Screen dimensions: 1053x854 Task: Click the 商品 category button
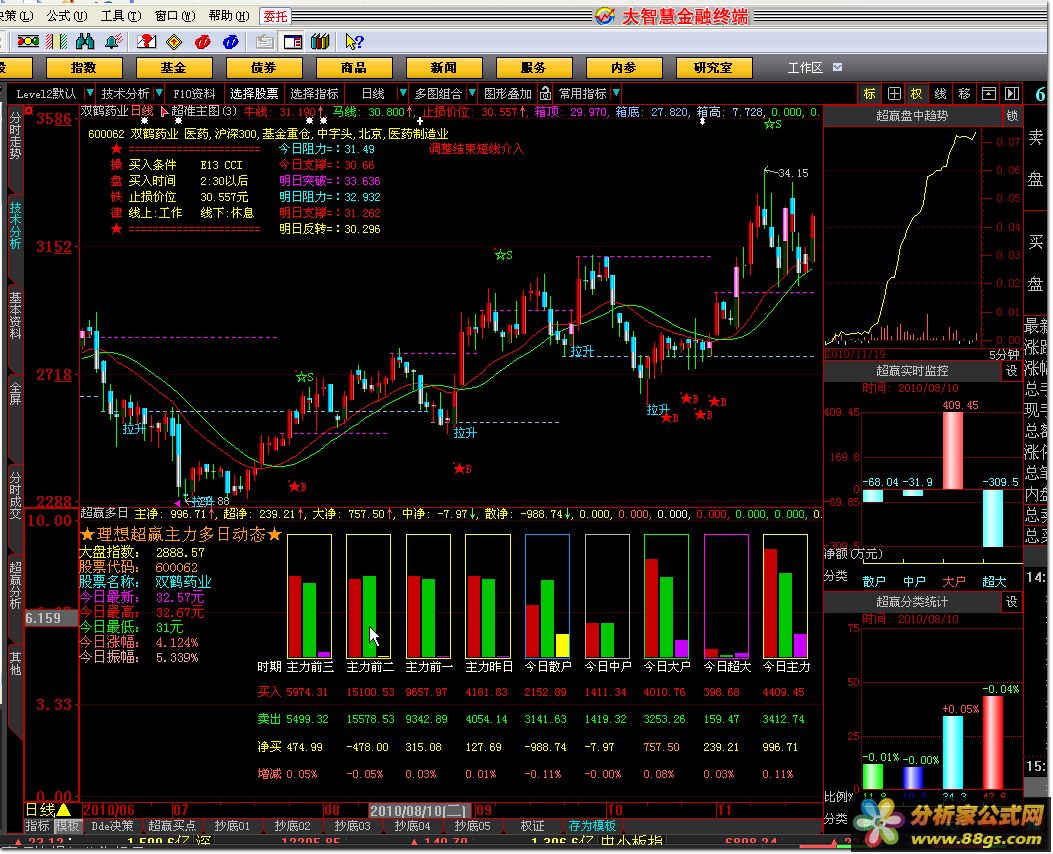pos(353,67)
